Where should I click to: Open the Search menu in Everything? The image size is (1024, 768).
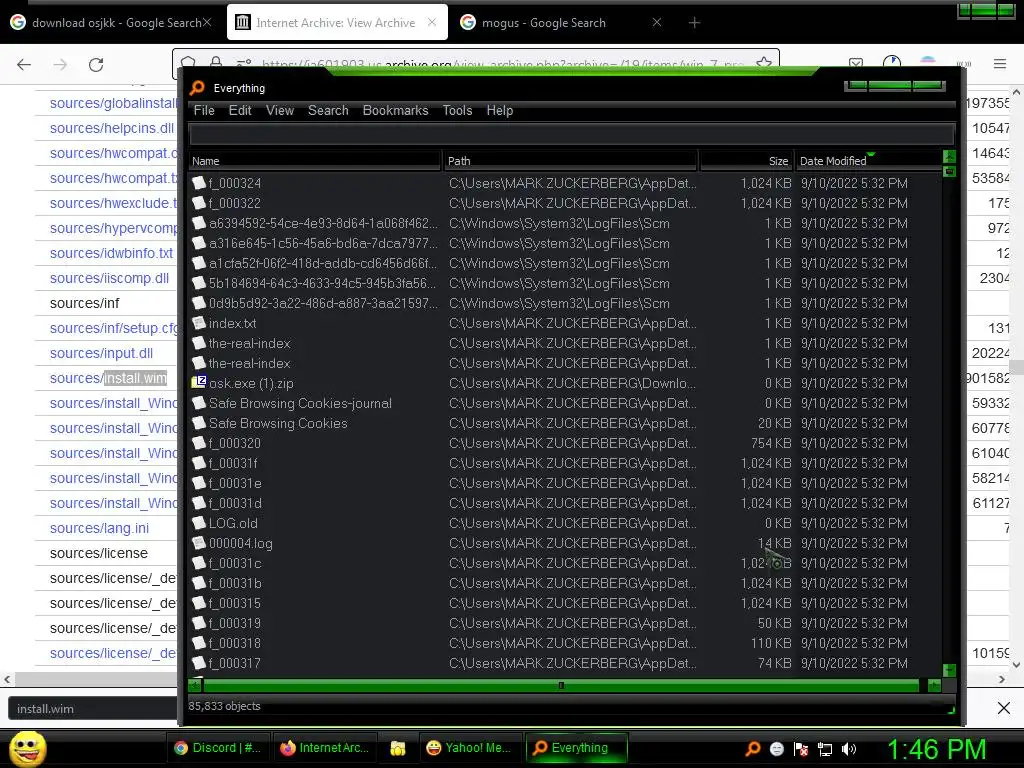328,110
